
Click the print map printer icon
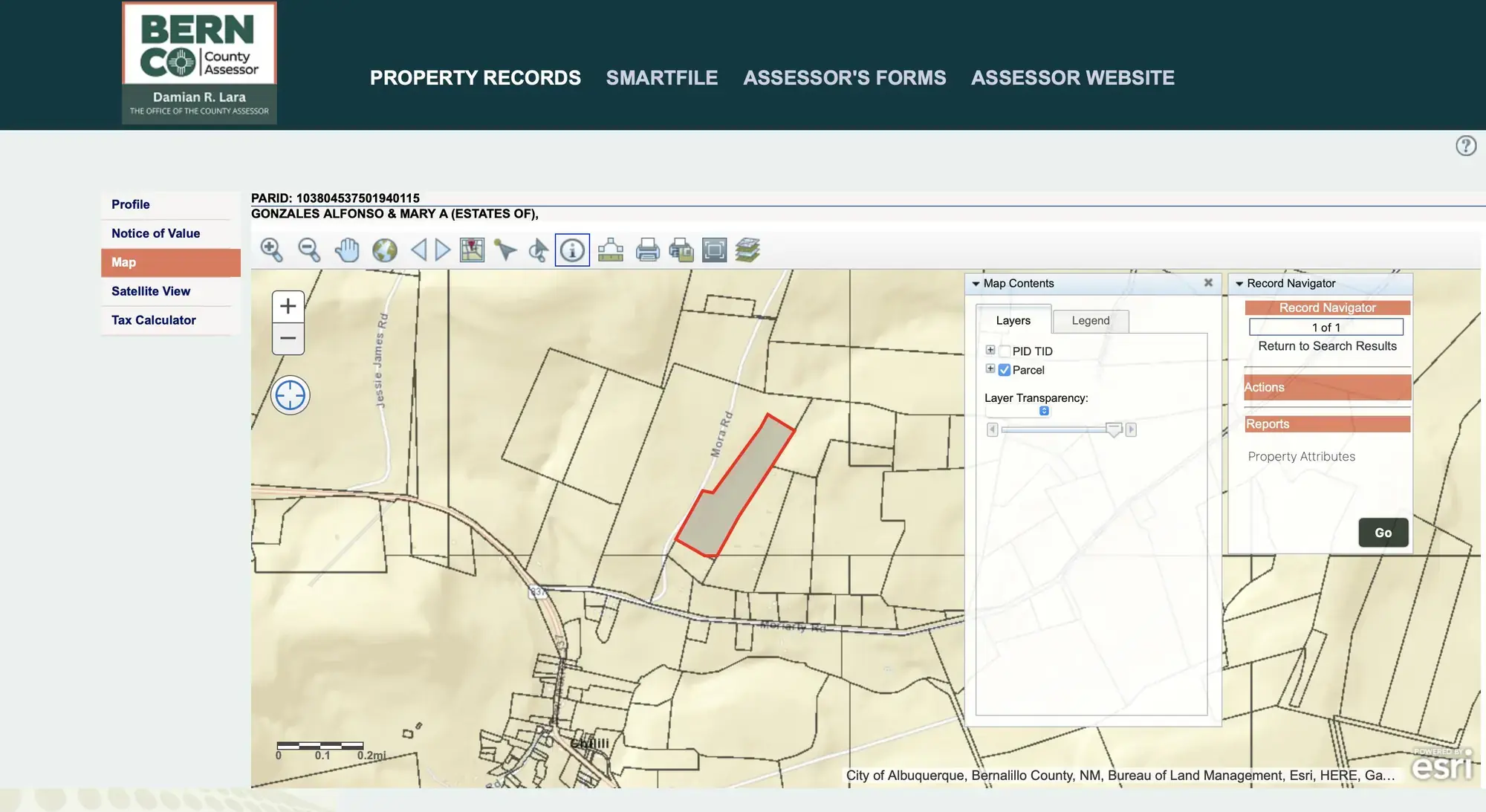click(x=647, y=250)
